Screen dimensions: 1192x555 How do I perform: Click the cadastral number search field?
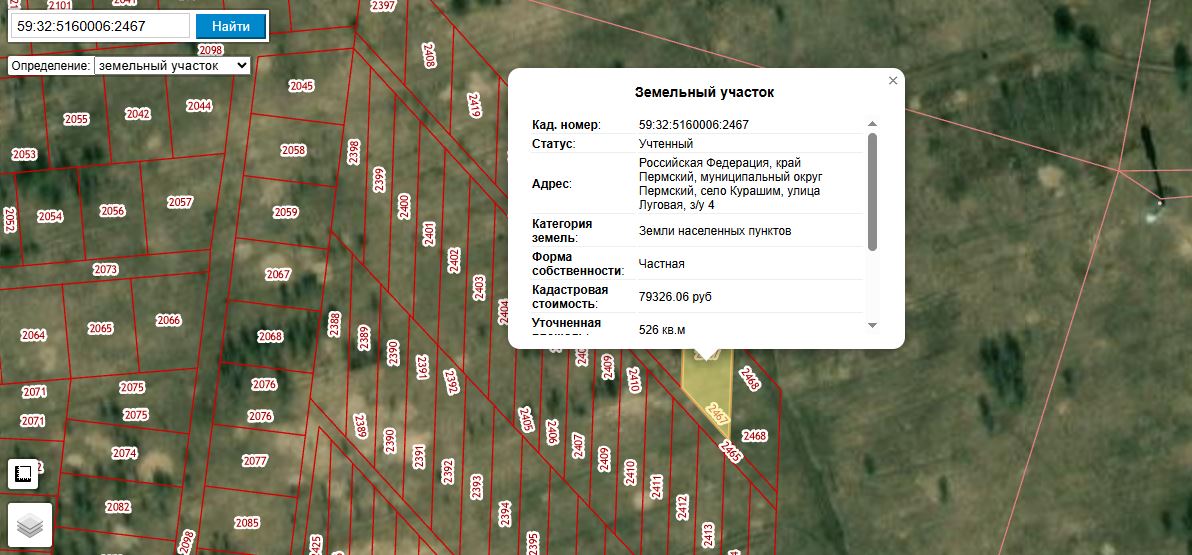(100, 26)
